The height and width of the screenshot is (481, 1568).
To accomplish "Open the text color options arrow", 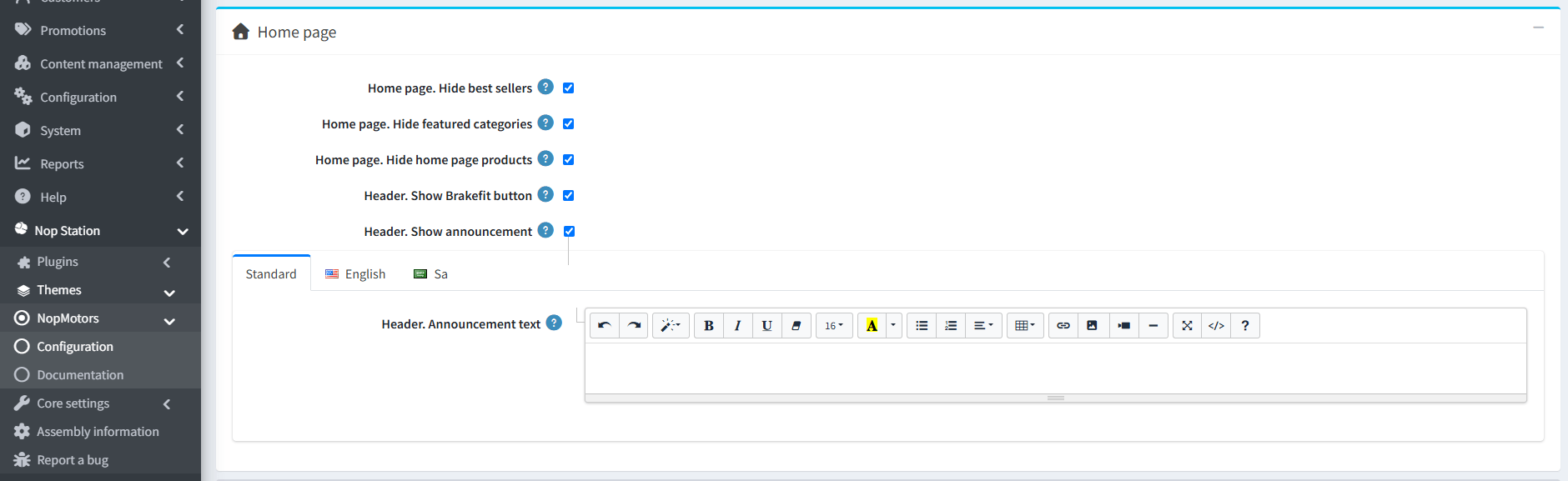I will tap(893, 326).
